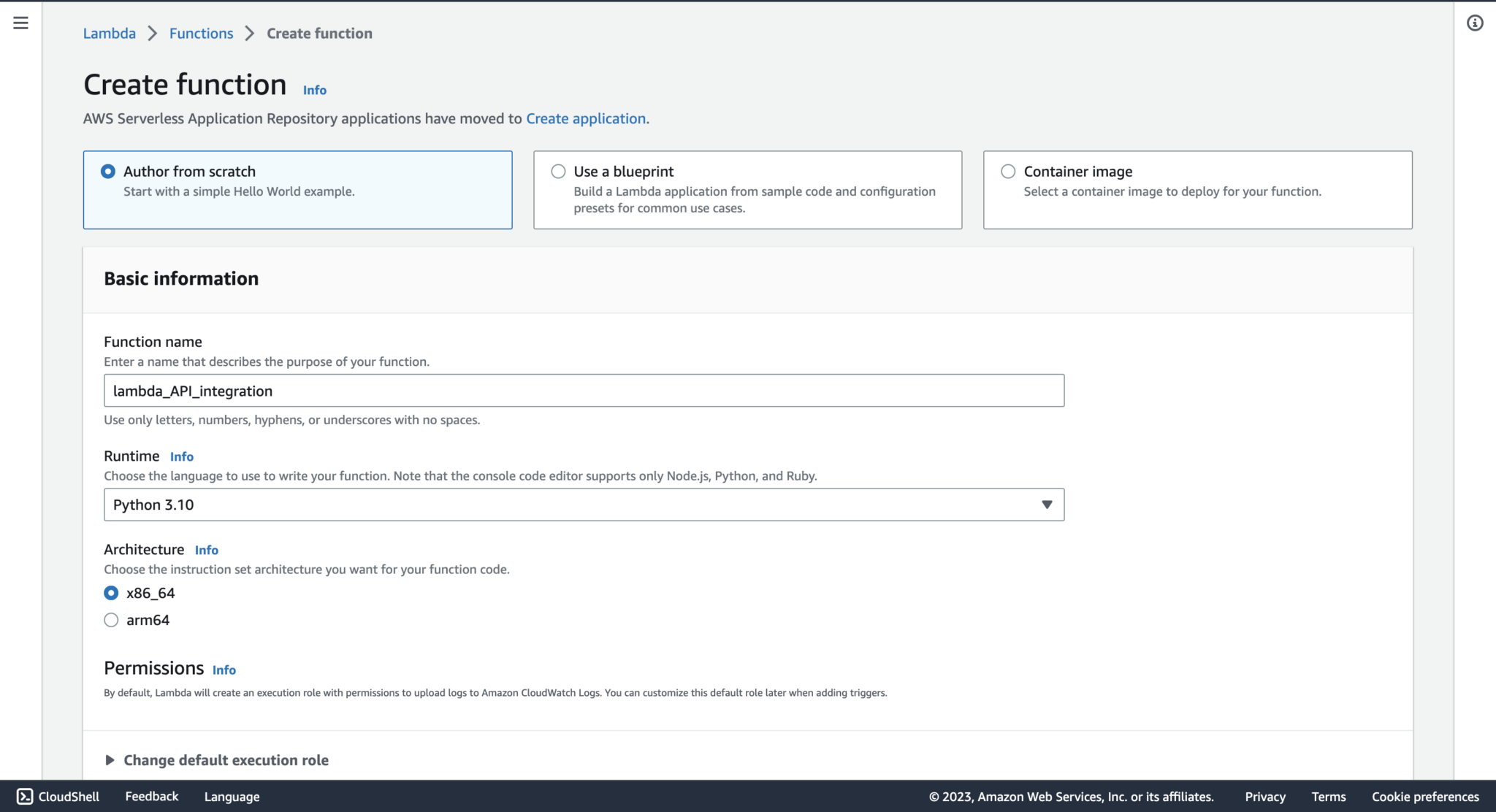Open Cookie preferences in the footer
Screen dimensions: 1496x812
(x=1424, y=797)
